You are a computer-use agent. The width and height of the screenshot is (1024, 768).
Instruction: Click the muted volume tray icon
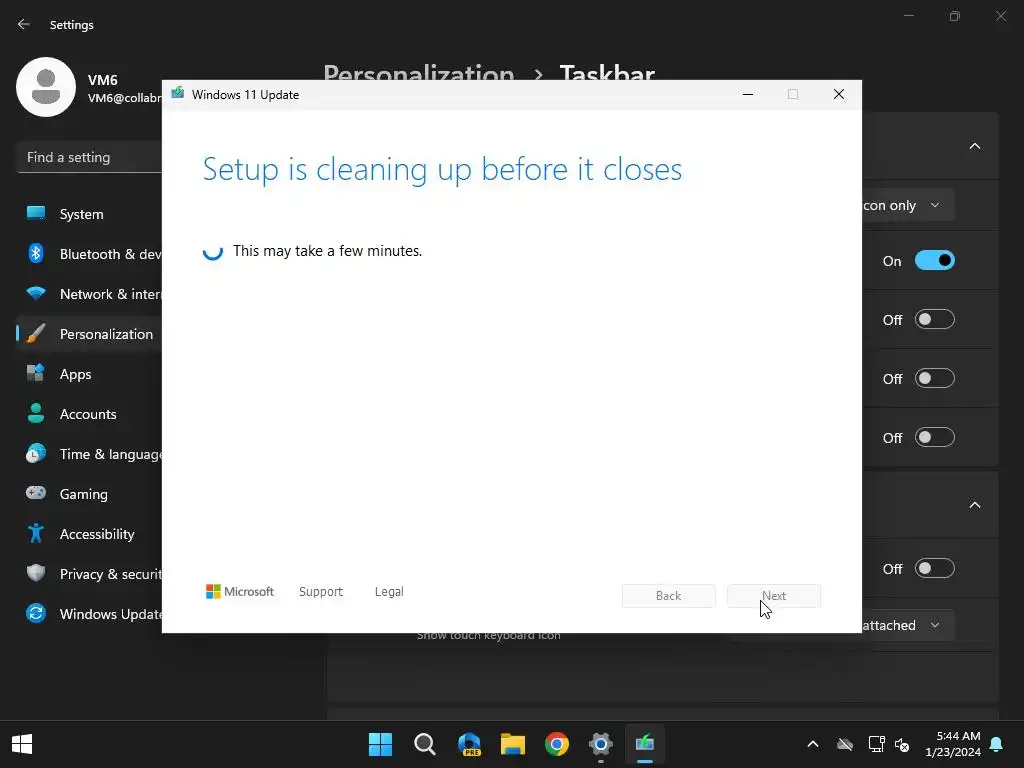(902, 744)
